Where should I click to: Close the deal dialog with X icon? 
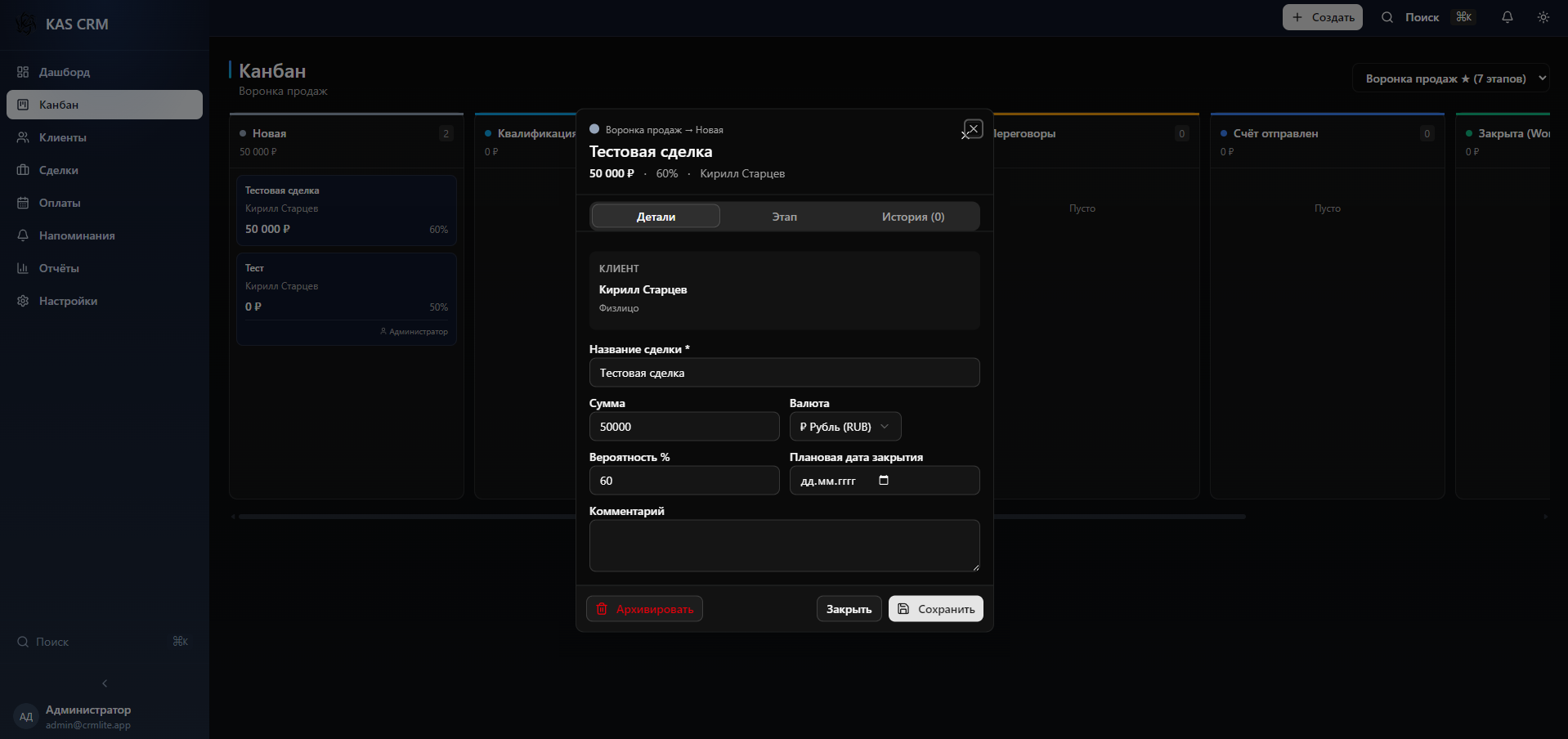[x=973, y=128]
